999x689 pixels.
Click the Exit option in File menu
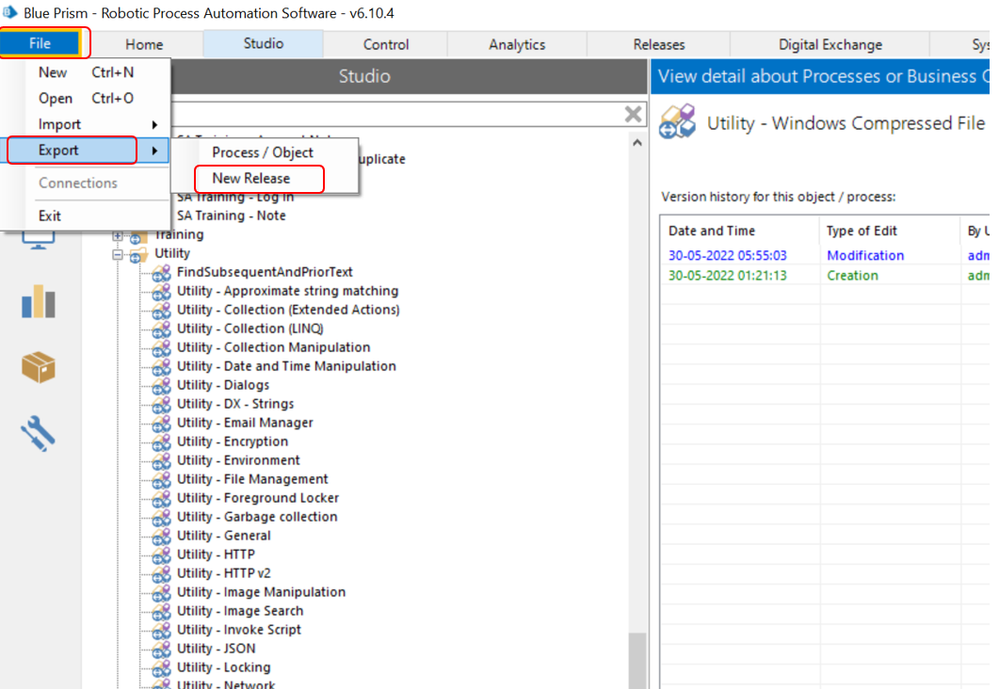tap(50, 216)
